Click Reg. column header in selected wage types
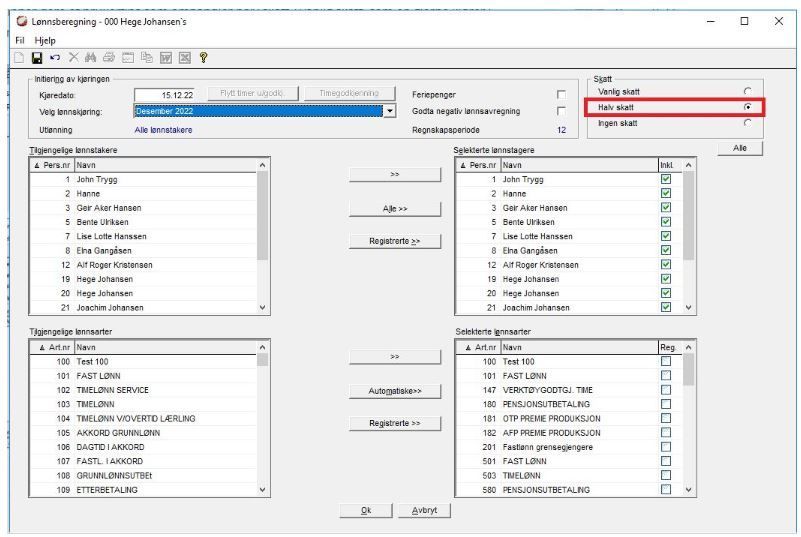Viewport: 801px width, 537px height. 670,347
